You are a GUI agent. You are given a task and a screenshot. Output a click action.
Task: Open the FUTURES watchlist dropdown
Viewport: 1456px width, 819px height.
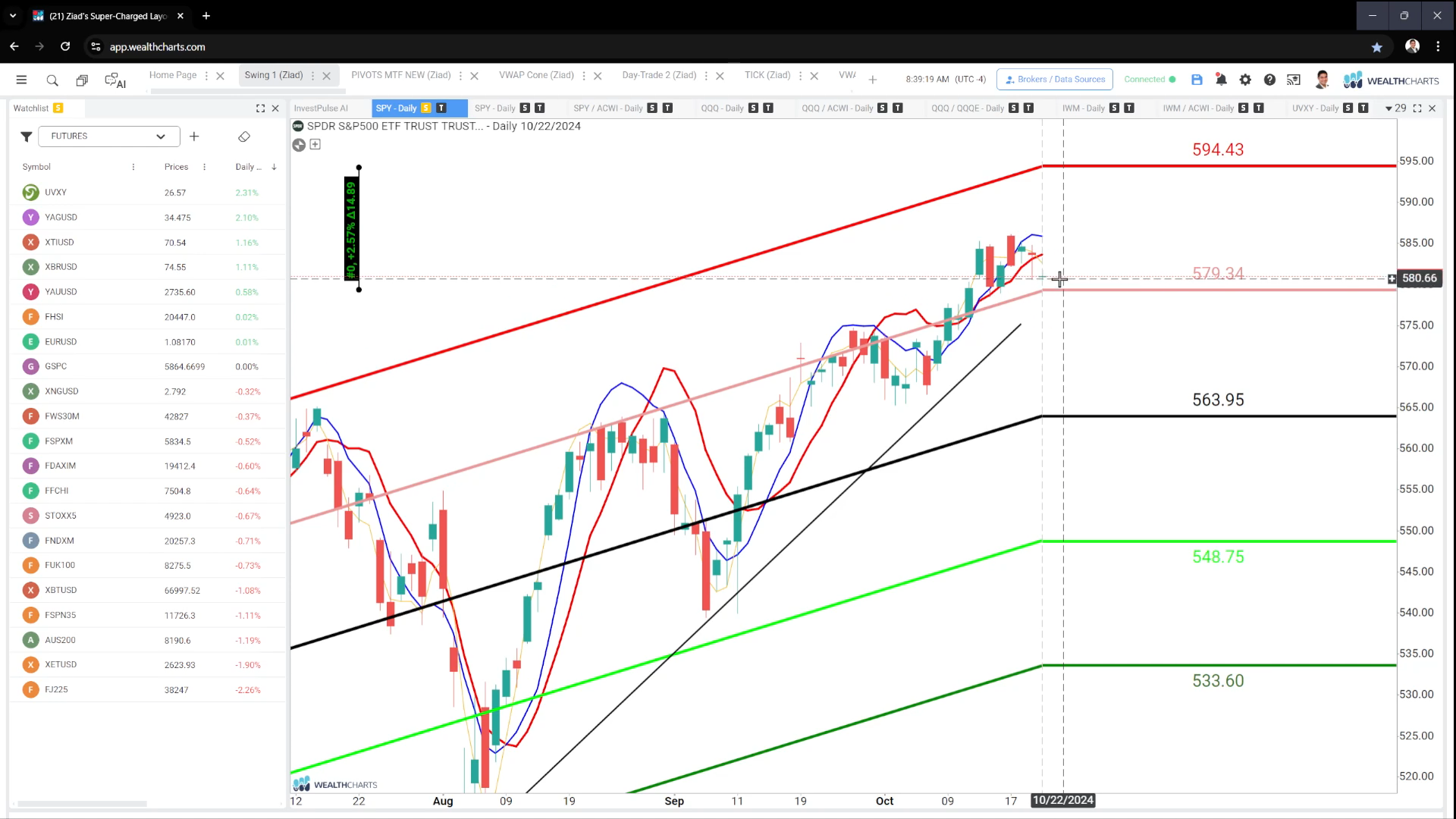[x=108, y=136]
